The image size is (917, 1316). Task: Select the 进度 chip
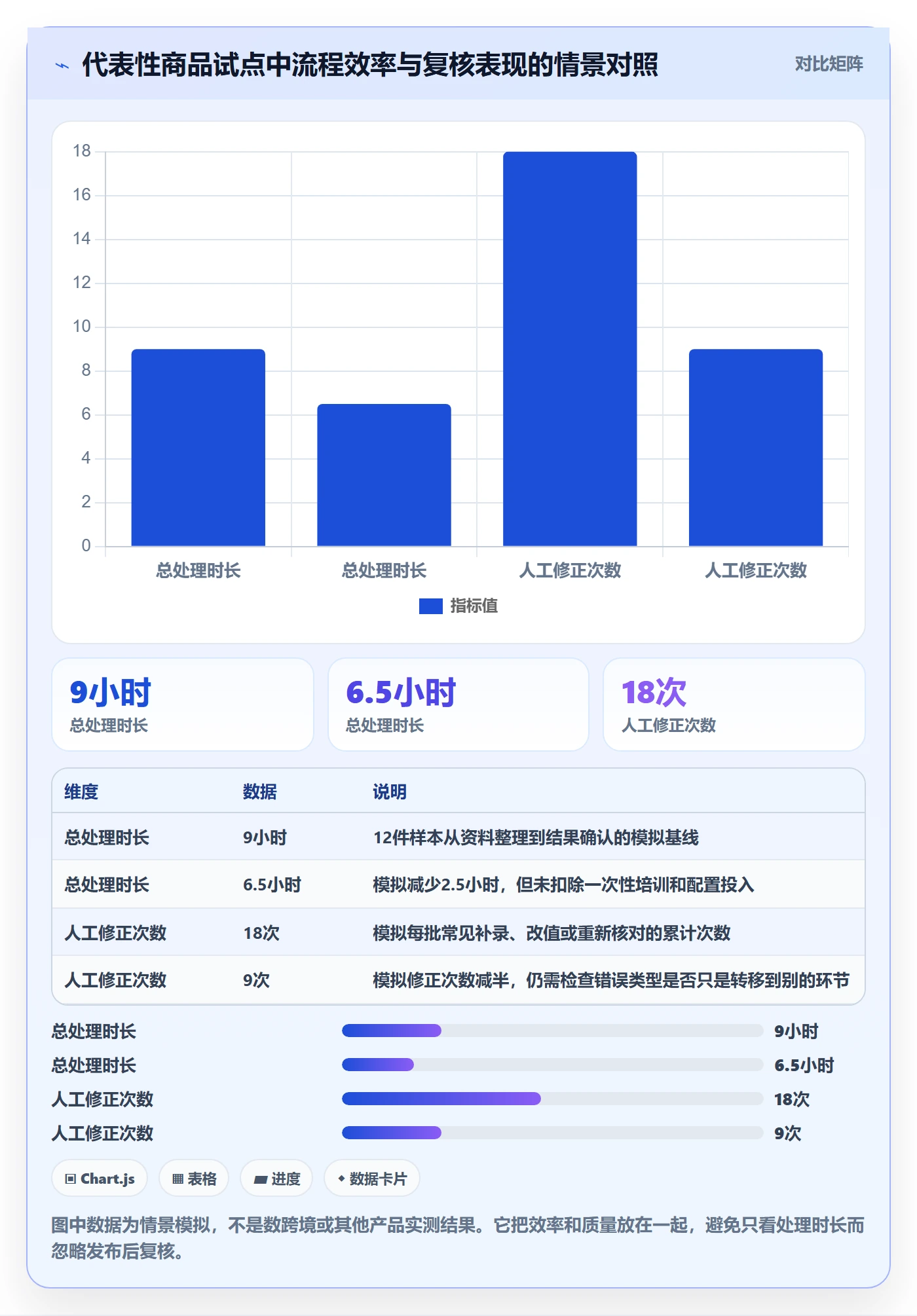click(276, 1179)
